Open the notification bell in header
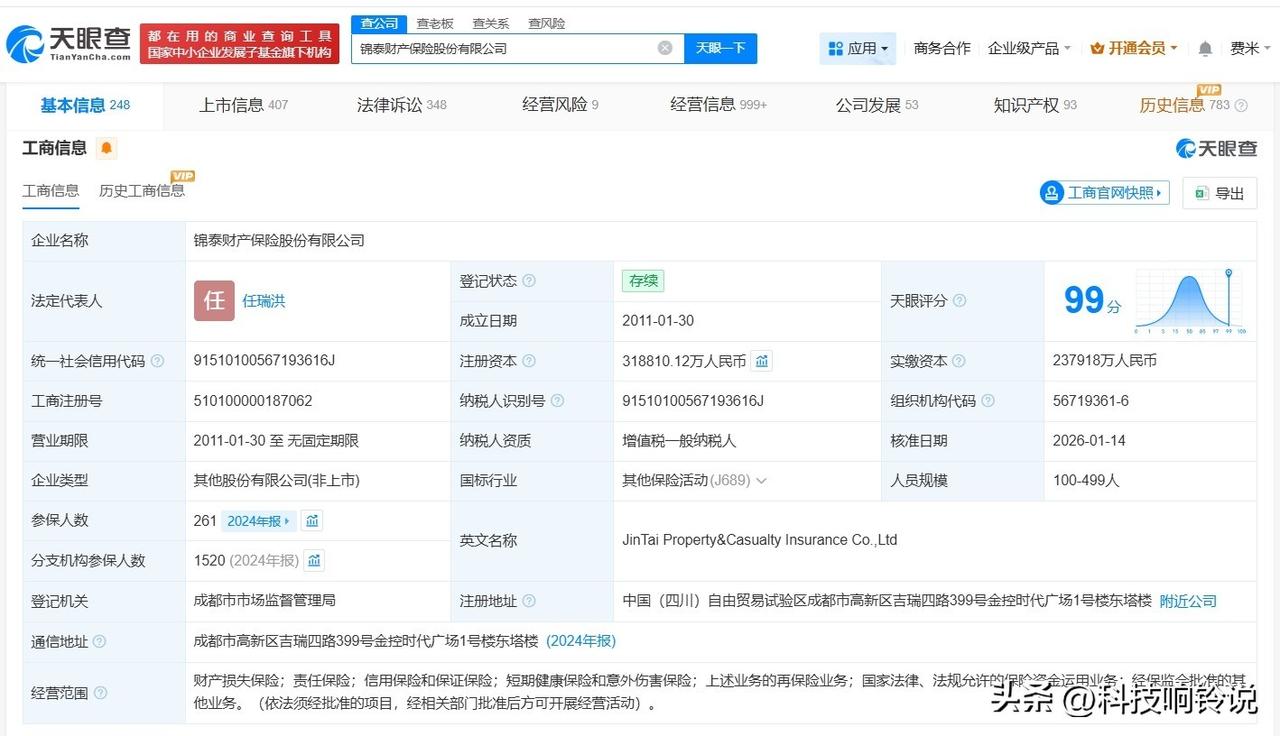1280x736 pixels. (x=1205, y=48)
